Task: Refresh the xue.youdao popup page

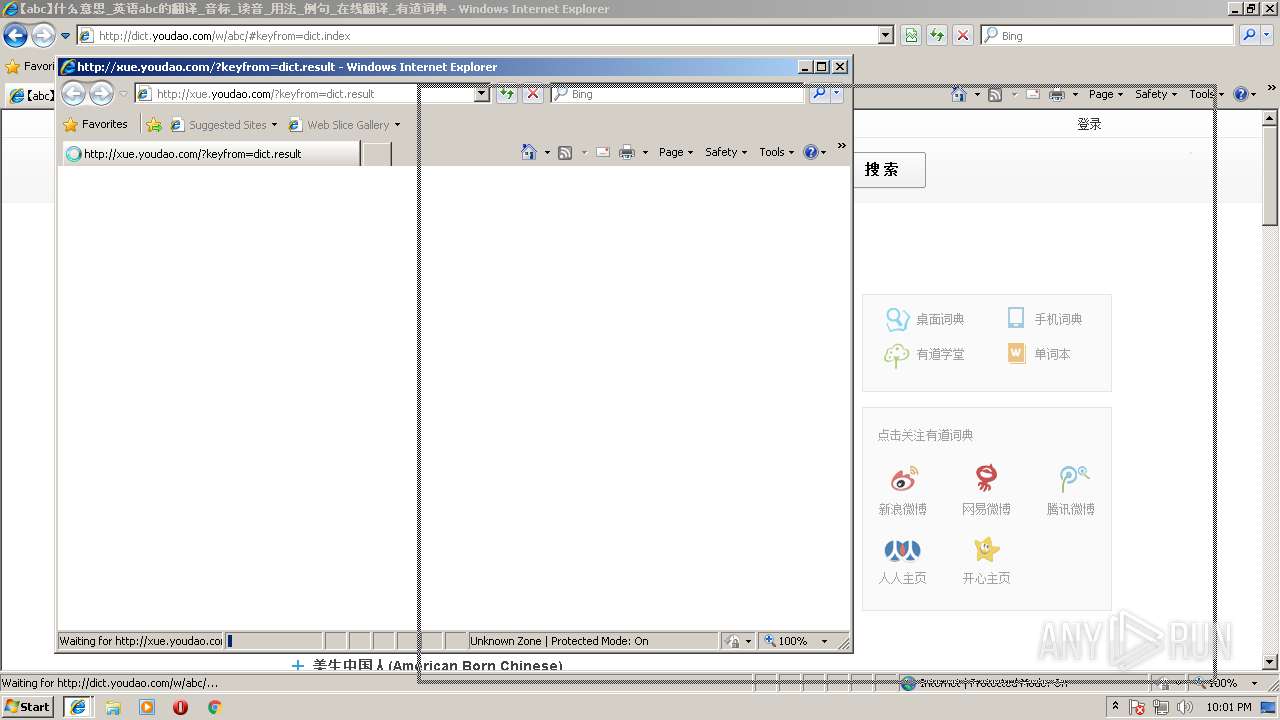Action: pos(507,94)
